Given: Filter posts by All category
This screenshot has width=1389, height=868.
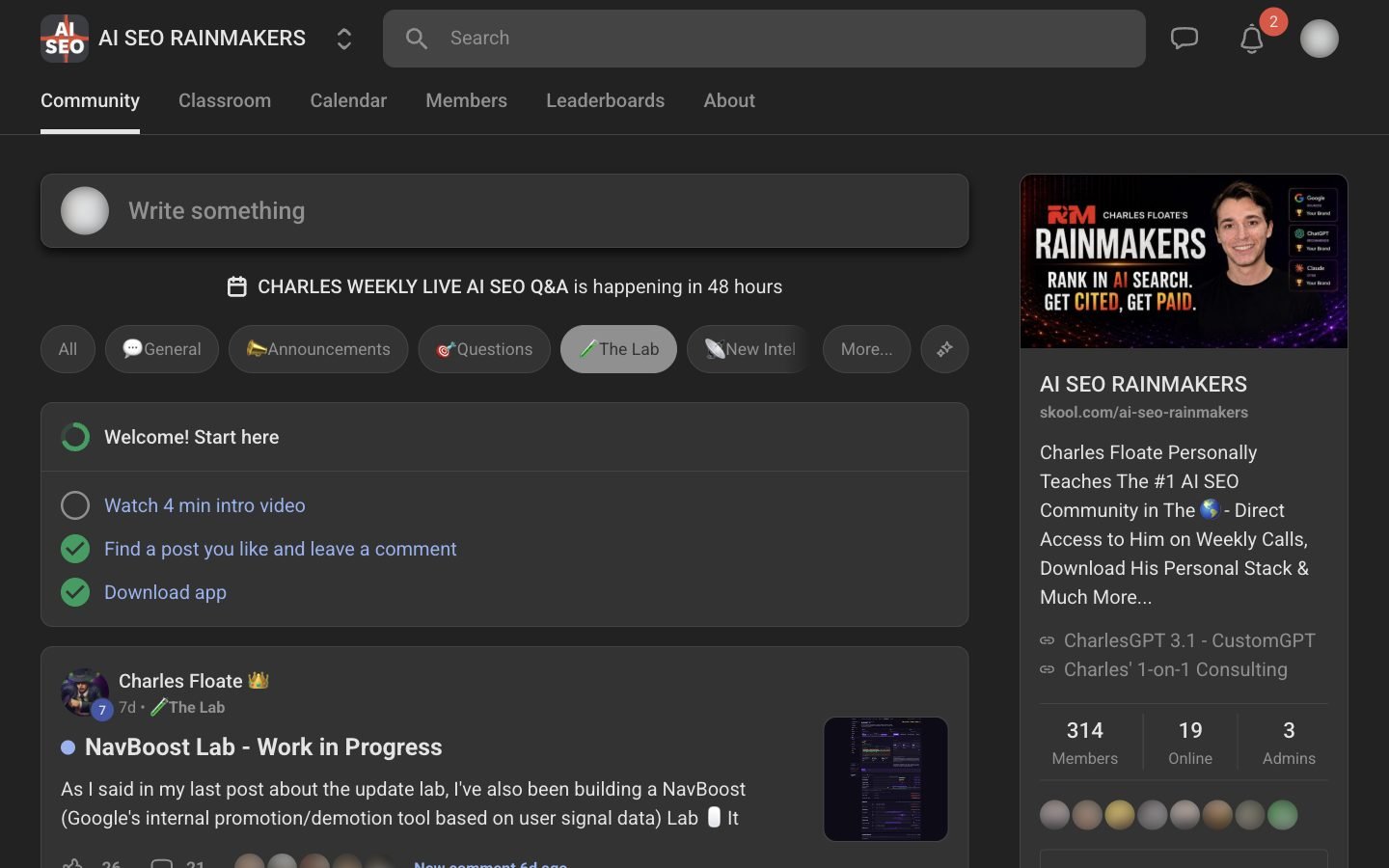Looking at the screenshot, I should tap(68, 349).
